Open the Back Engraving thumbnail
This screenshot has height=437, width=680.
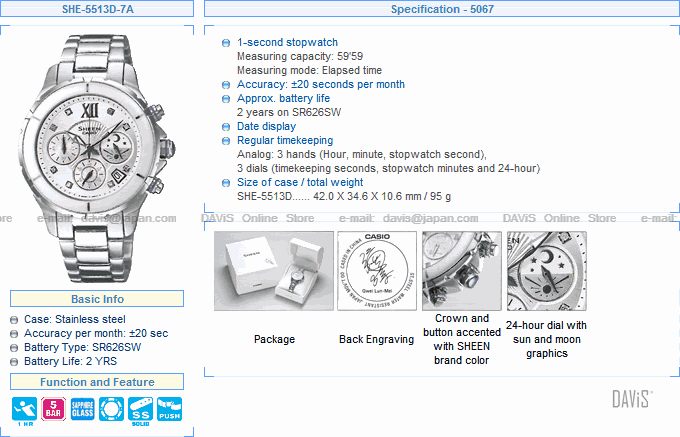tap(376, 271)
